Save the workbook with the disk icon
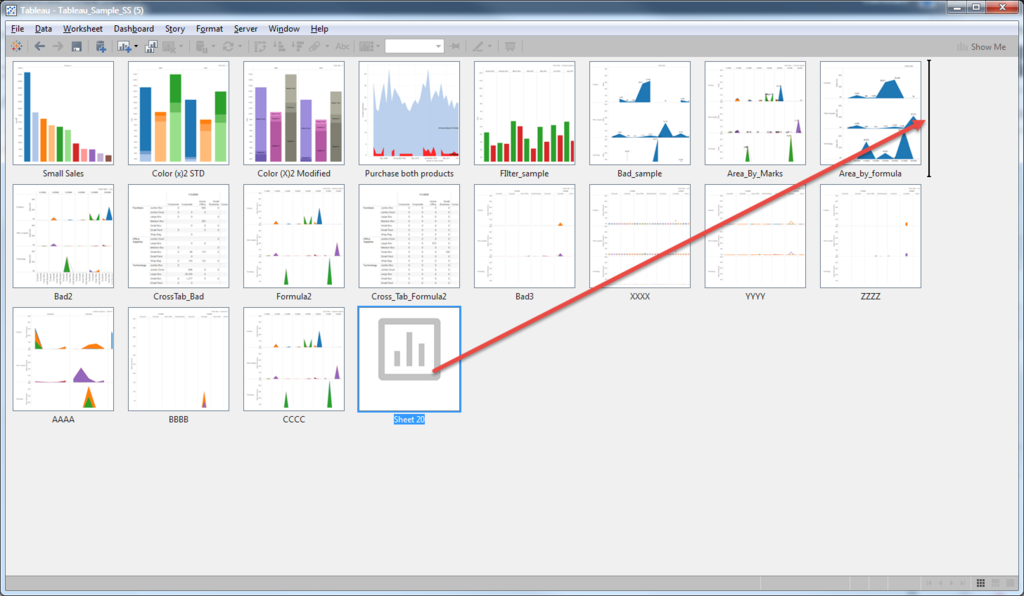The height and width of the screenshot is (596, 1024). pyautogui.click(x=76, y=46)
